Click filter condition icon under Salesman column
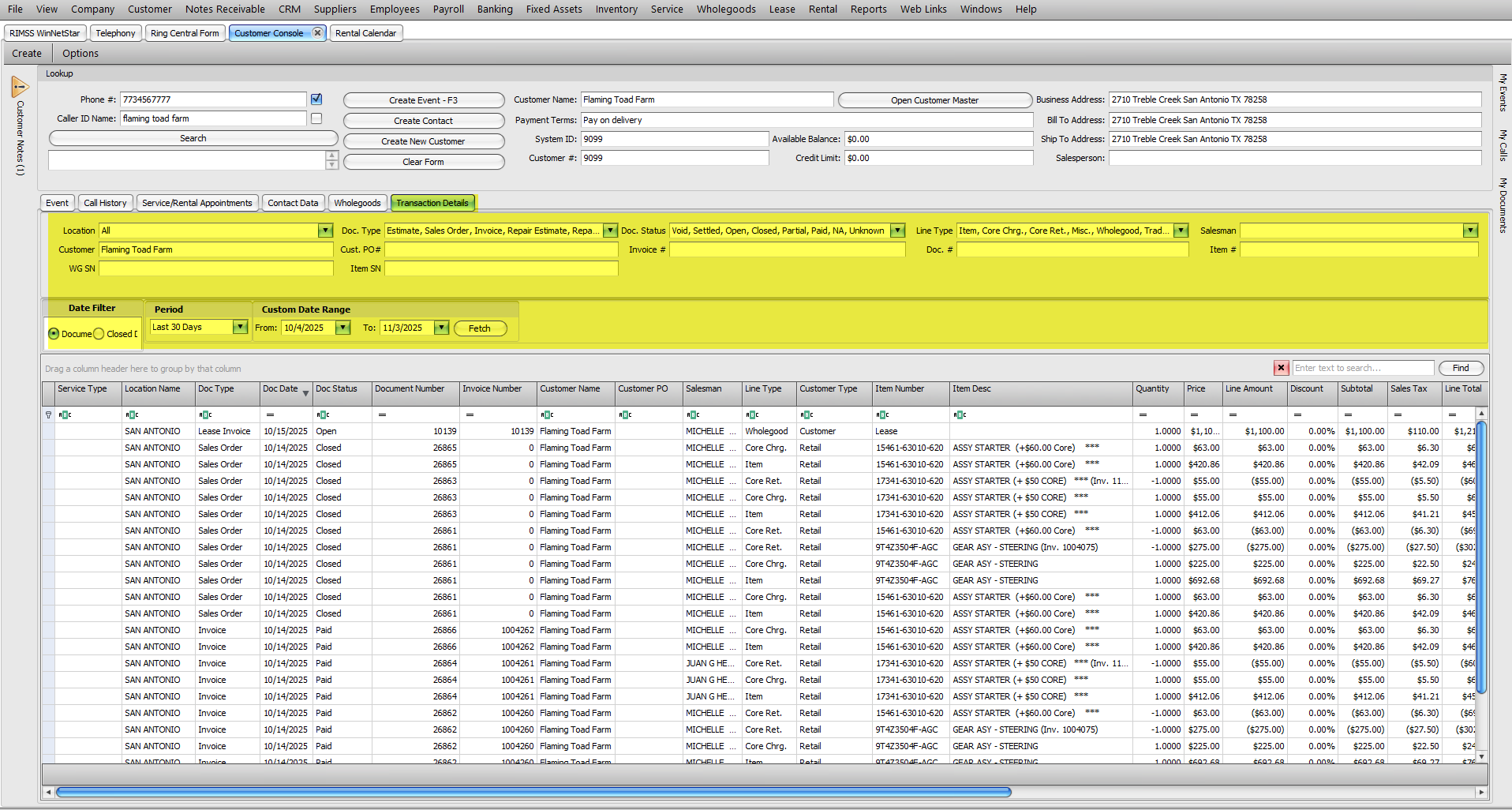The height and width of the screenshot is (810, 1512). [693, 414]
